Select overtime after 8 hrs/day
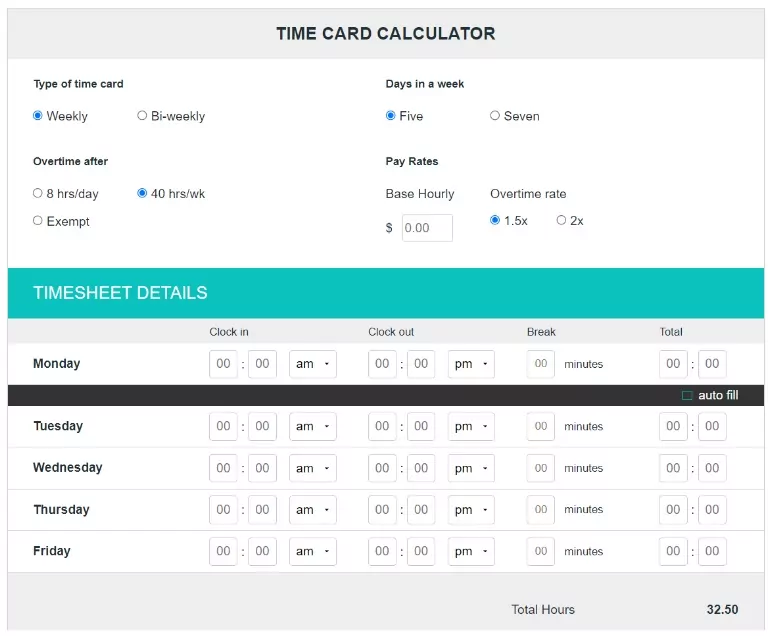This screenshot has width=773, height=636. click(37, 193)
